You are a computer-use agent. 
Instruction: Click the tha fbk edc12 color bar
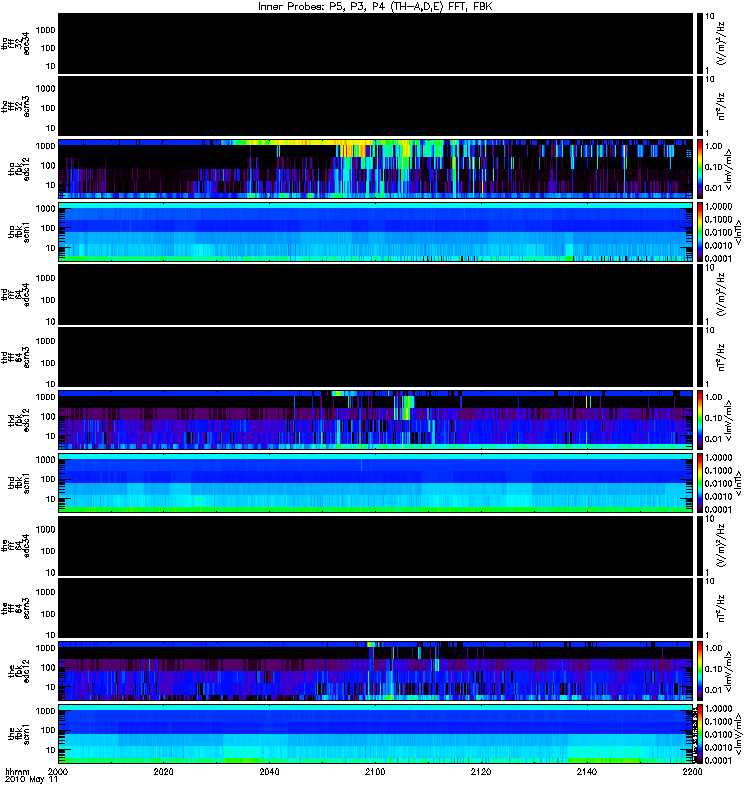click(x=699, y=169)
